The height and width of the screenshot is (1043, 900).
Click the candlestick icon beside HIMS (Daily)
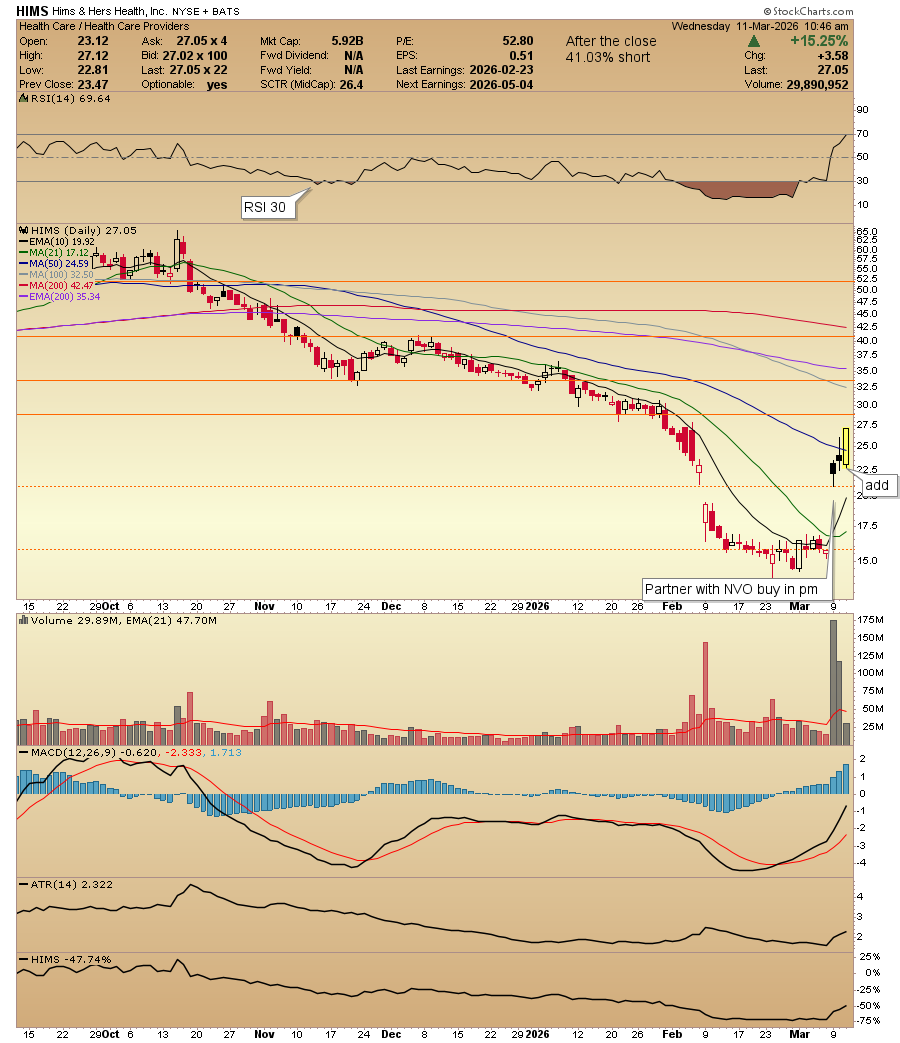click(23, 230)
